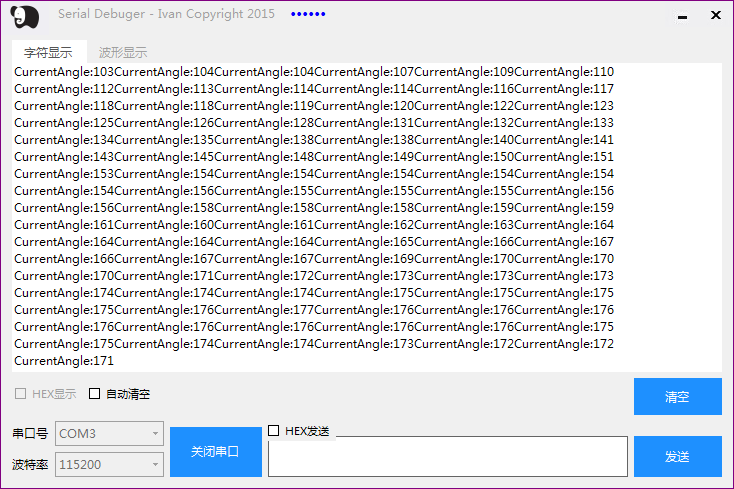Click the first entry CurrentAngle:103

pos(64,72)
